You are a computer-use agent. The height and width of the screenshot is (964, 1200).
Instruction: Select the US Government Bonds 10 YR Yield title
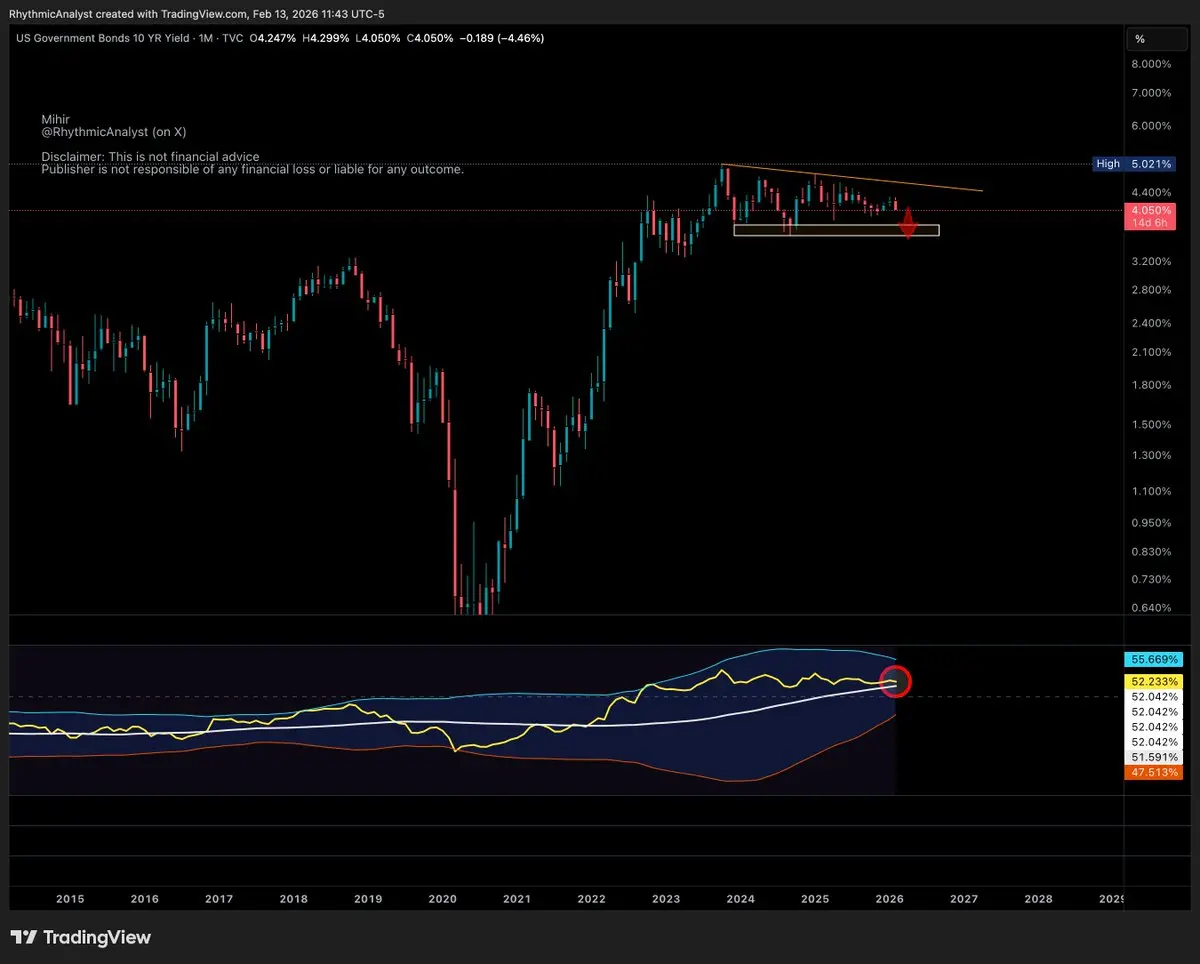(103, 38)
